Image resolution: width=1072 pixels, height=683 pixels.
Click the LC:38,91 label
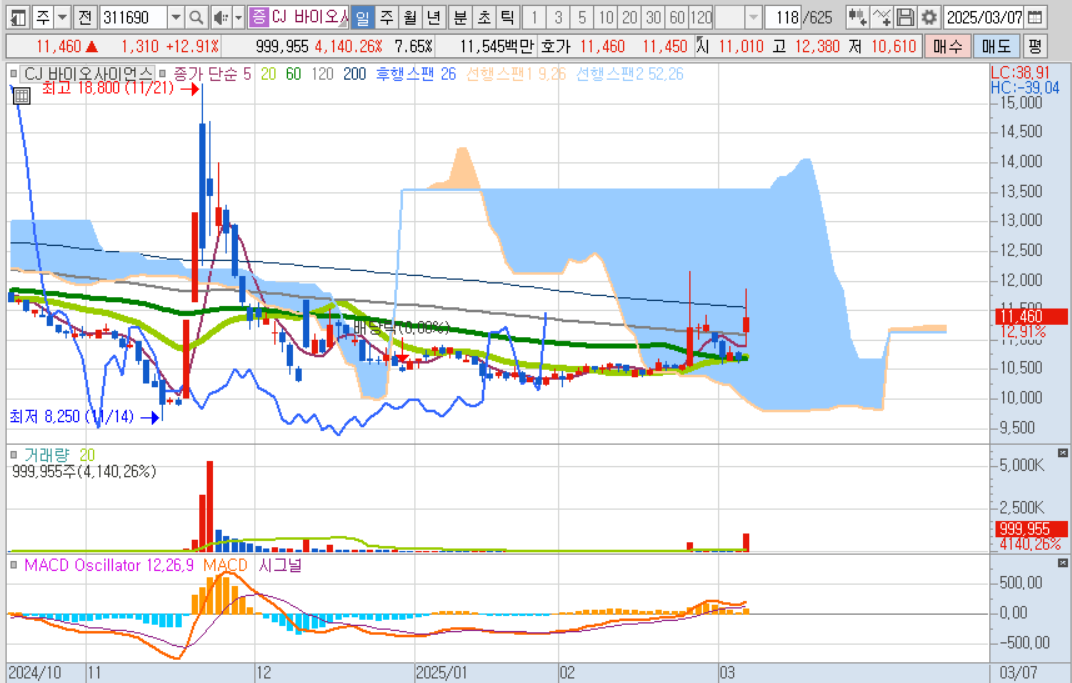[1020, 72]
